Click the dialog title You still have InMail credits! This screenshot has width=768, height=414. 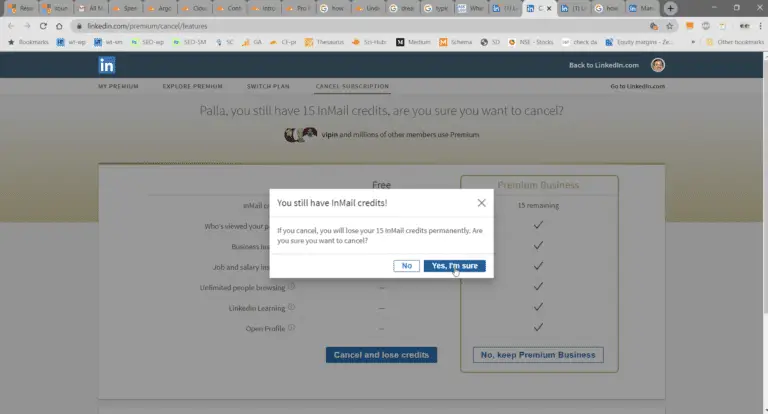click(332, 203)
